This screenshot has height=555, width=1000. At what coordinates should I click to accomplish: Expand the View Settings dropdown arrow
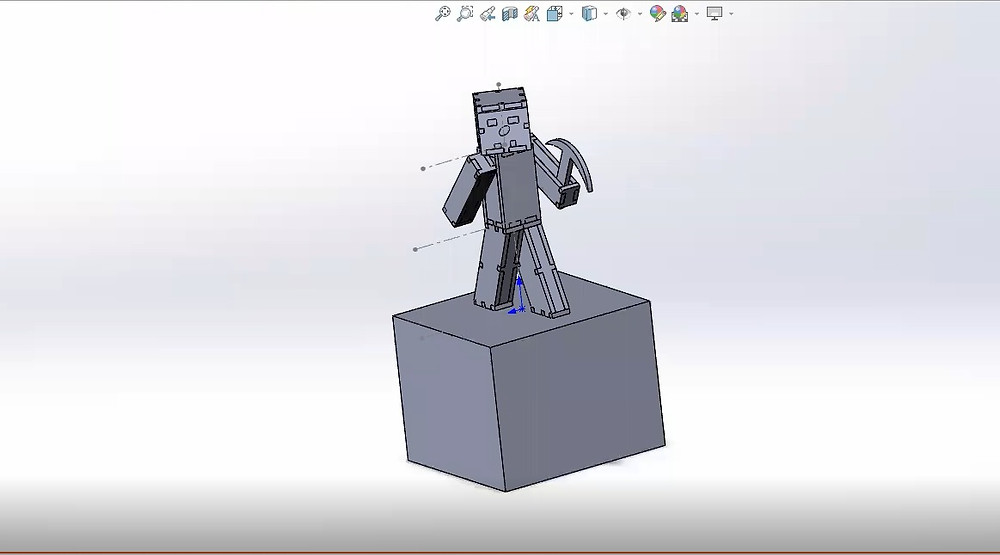pyautogui.click(x=731, y=13)
